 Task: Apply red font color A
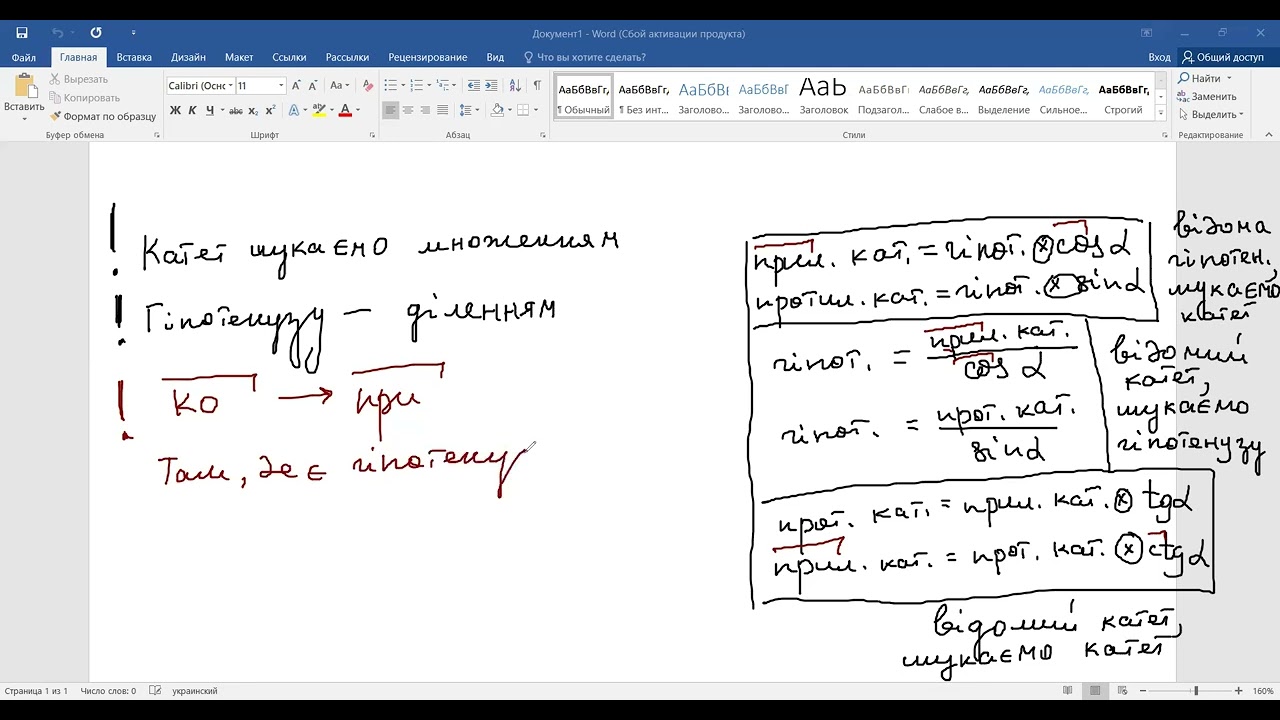(345, 110)
